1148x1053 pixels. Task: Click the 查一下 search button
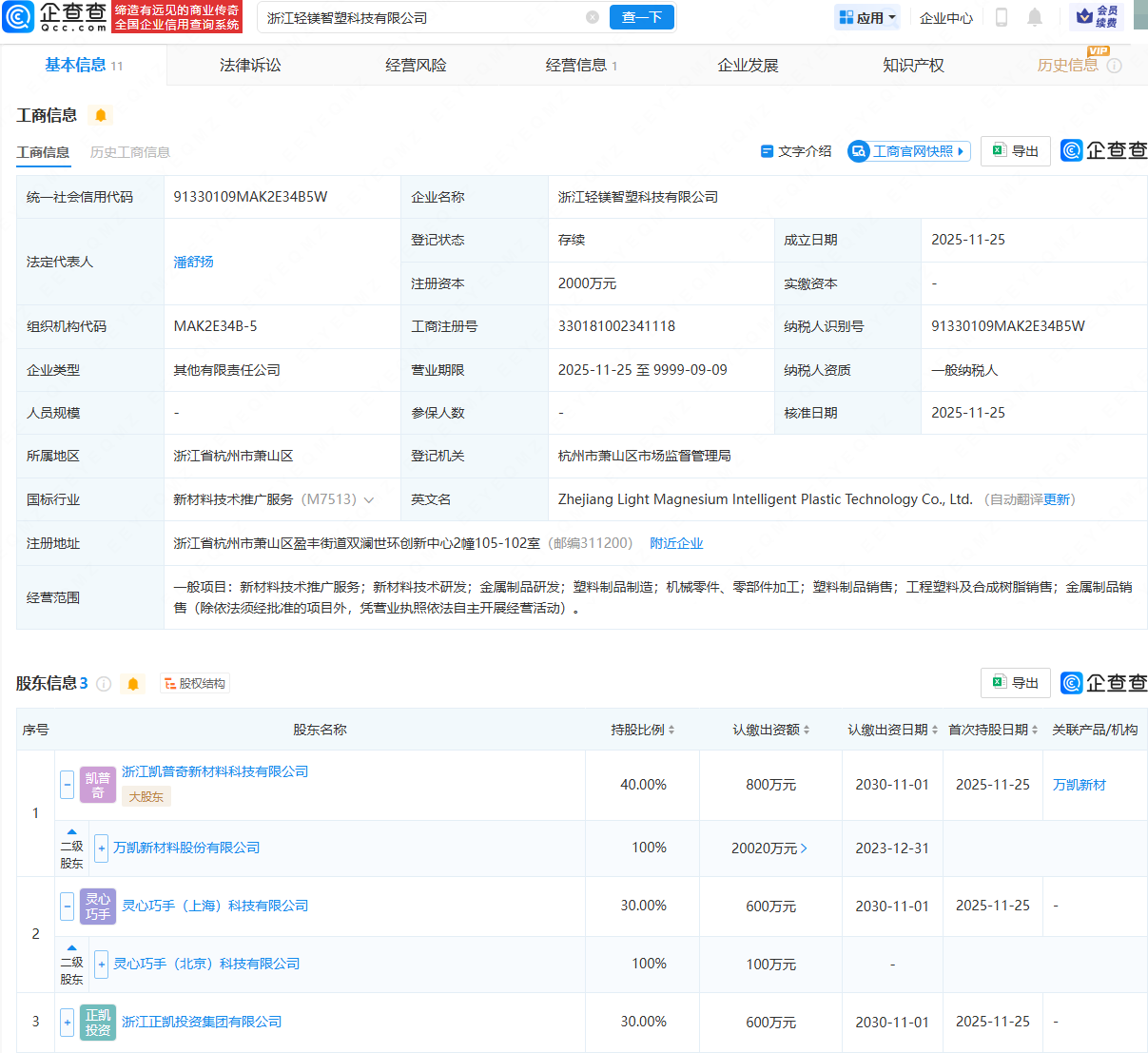[641, 17]
